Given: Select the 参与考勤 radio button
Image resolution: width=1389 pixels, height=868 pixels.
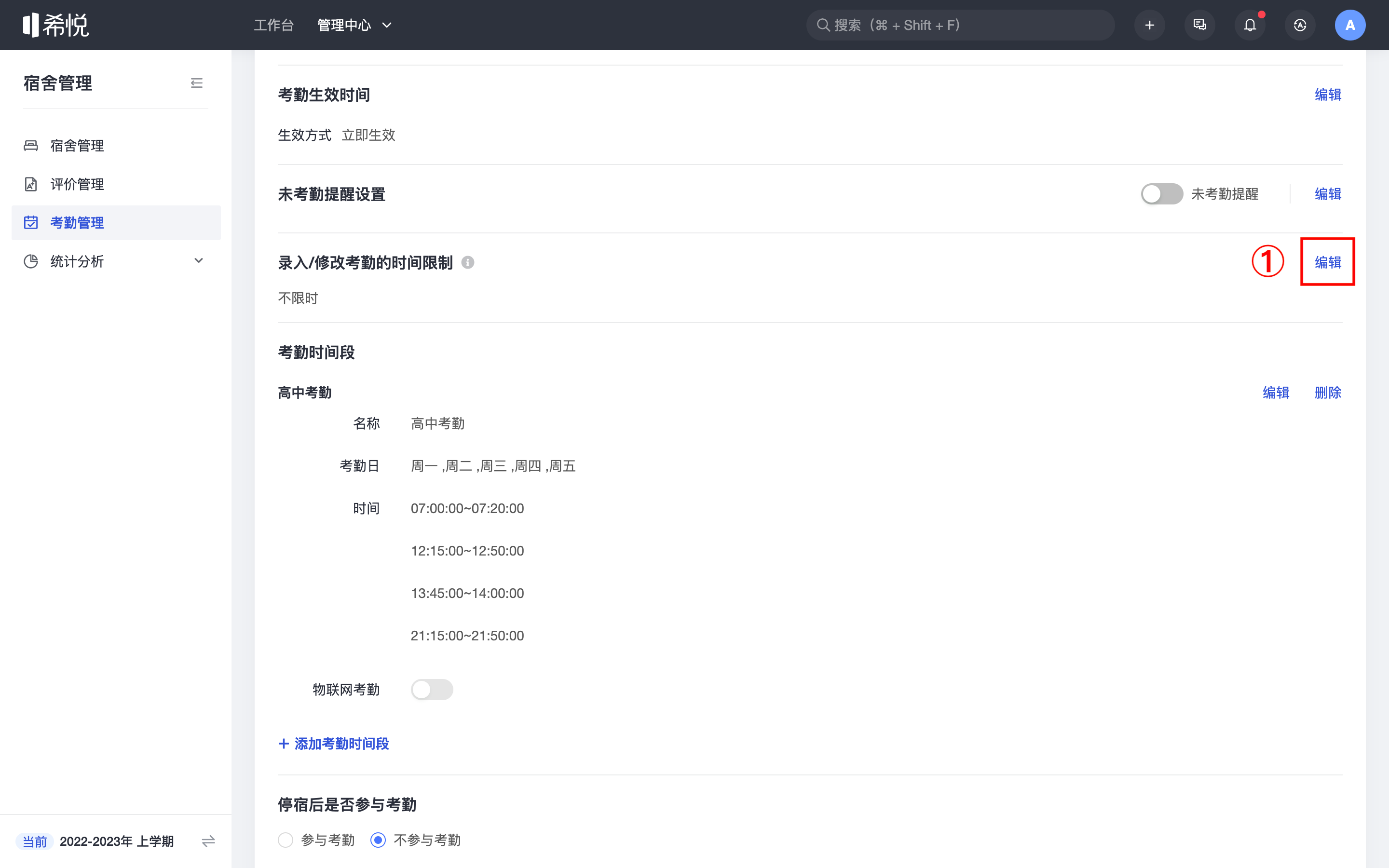Looking at the screenshot, I should pyautogui.click(x=285, y=840).
